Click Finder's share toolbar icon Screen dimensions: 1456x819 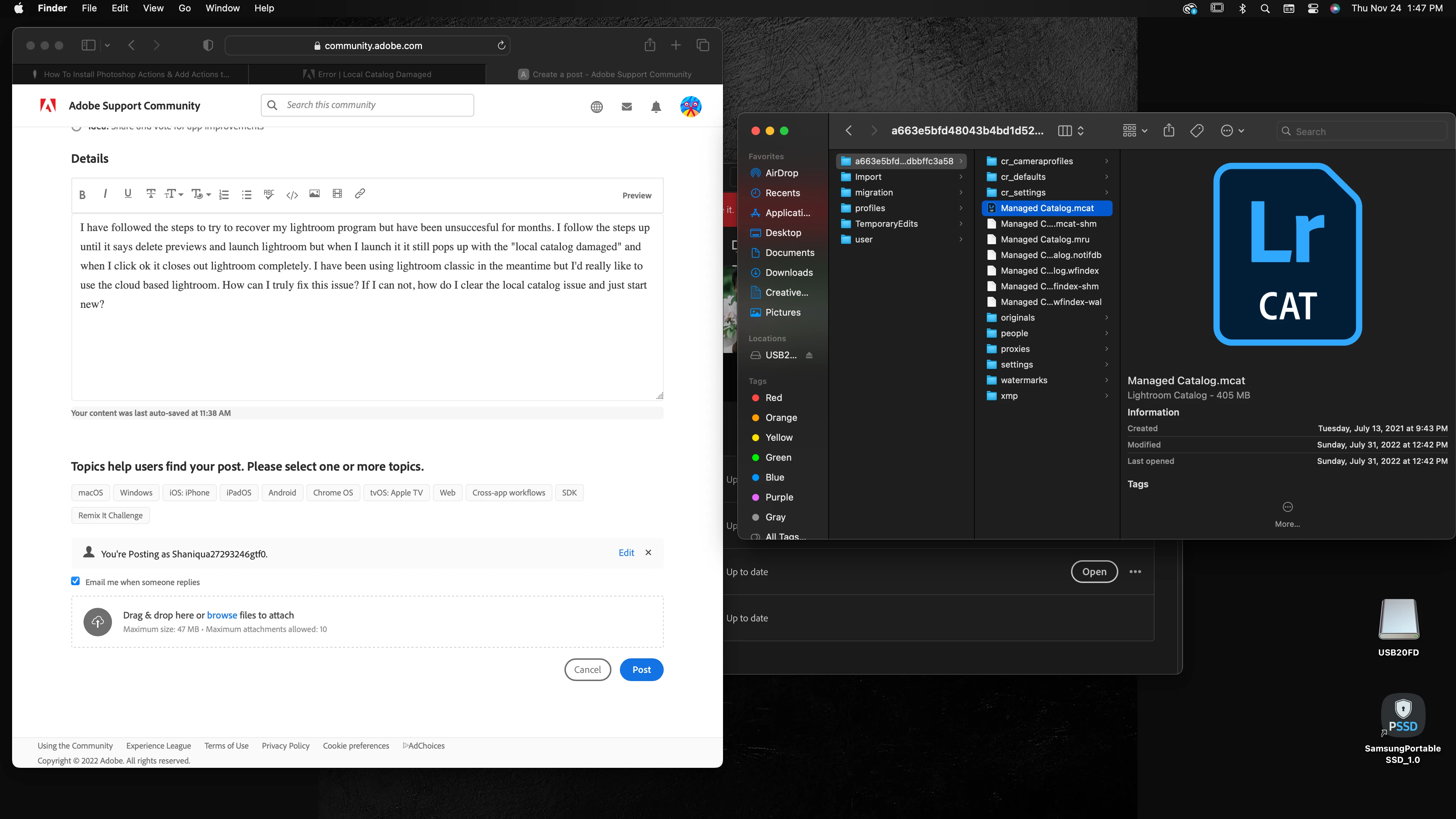1168,131
